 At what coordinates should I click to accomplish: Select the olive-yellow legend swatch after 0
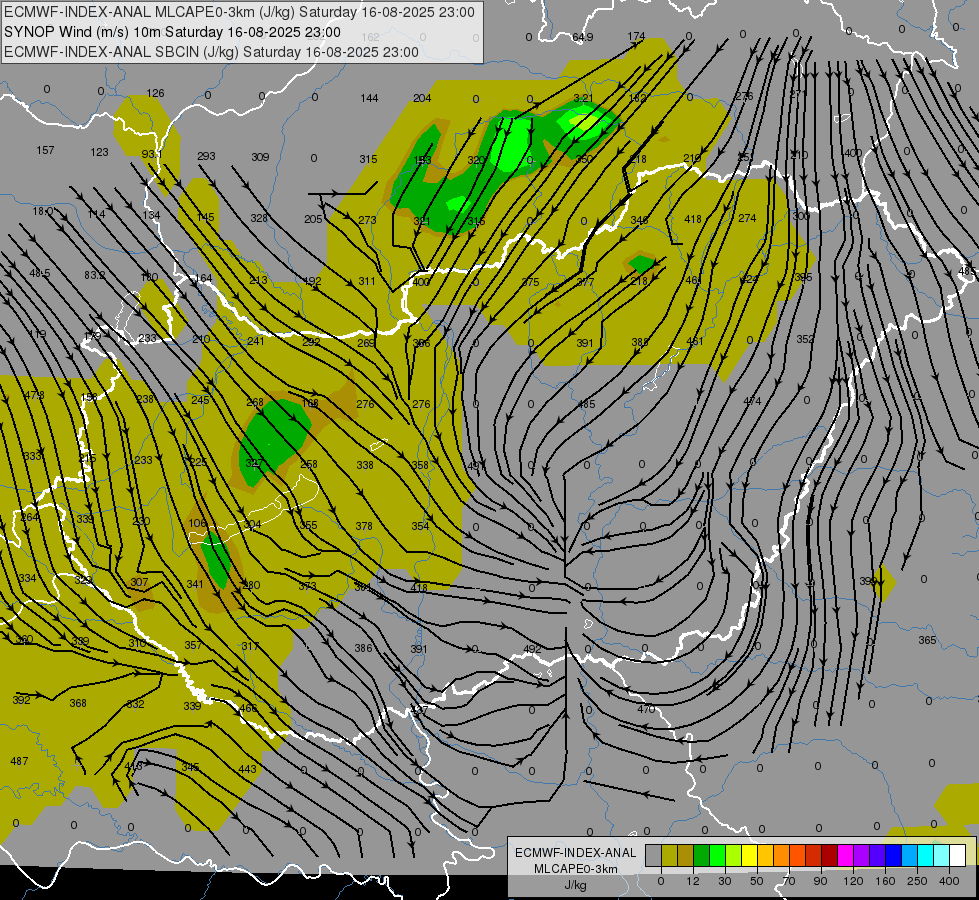(x=669, y=856)
